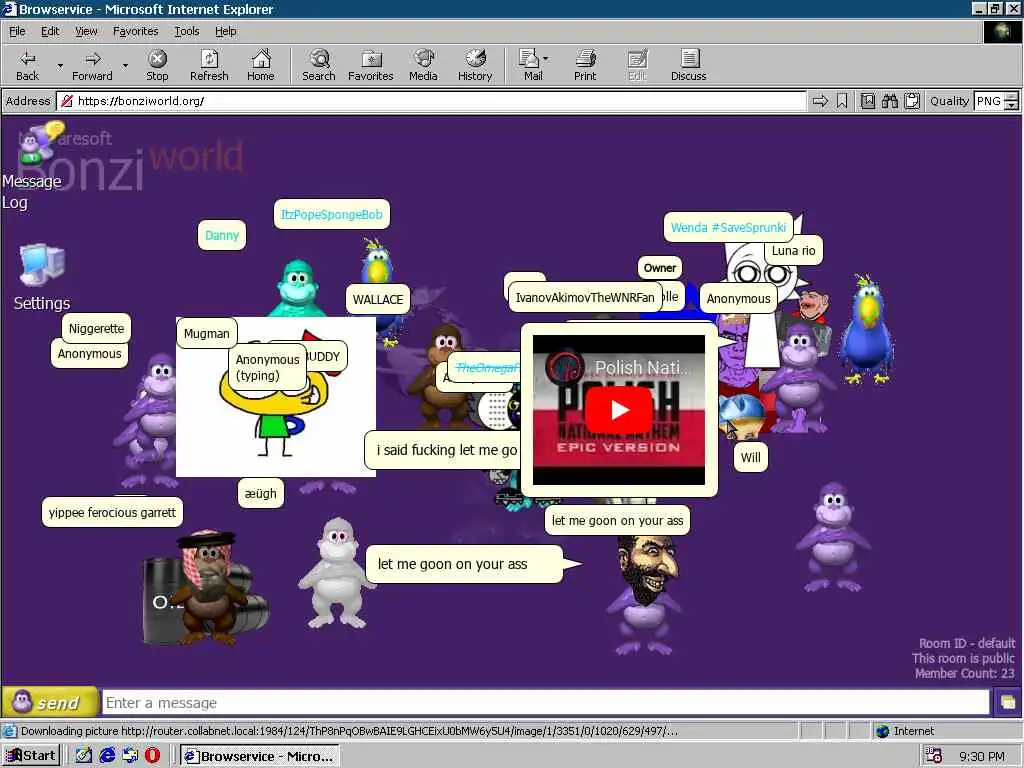The height and width of the screenshot is (768, 1024).
Task: Click the Danny name tag
Action: point(222,235)
